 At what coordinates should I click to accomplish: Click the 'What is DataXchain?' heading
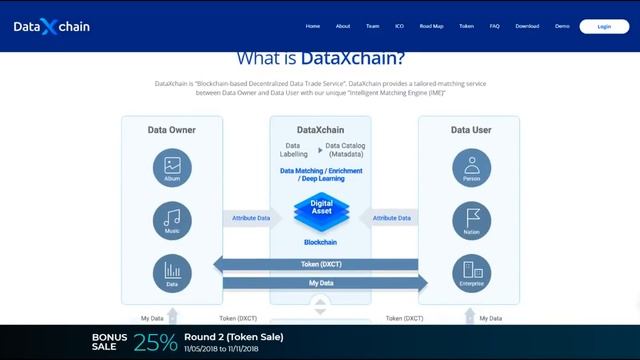(x=321, y=58)
